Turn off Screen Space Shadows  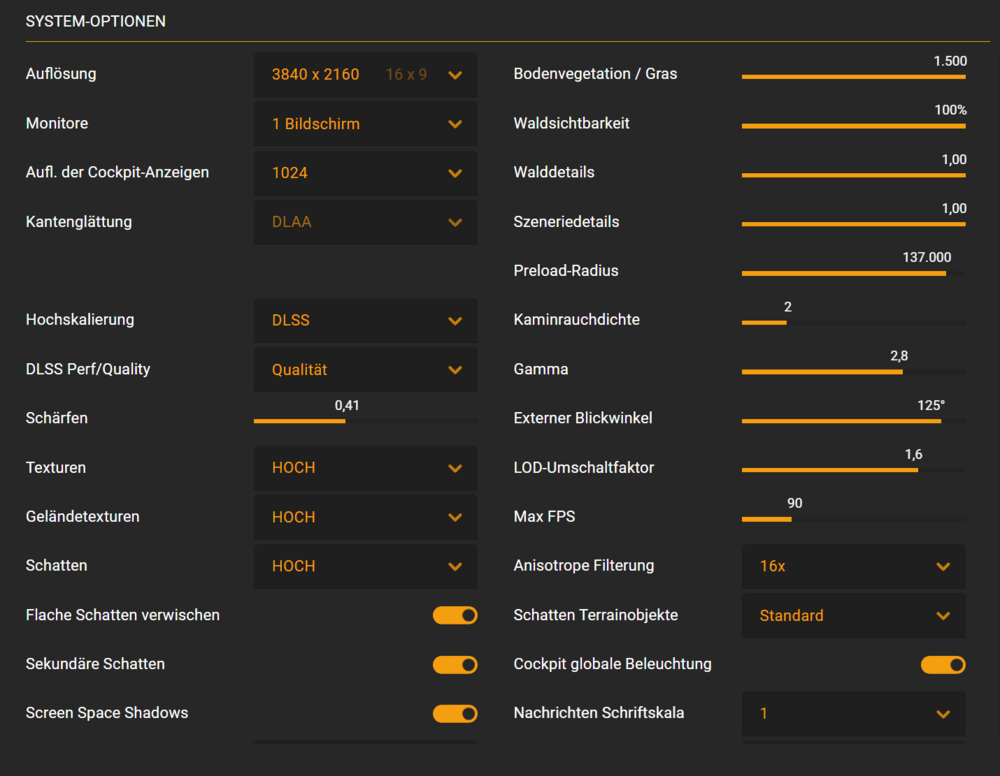pyautogui.click(x=455, y=713)
